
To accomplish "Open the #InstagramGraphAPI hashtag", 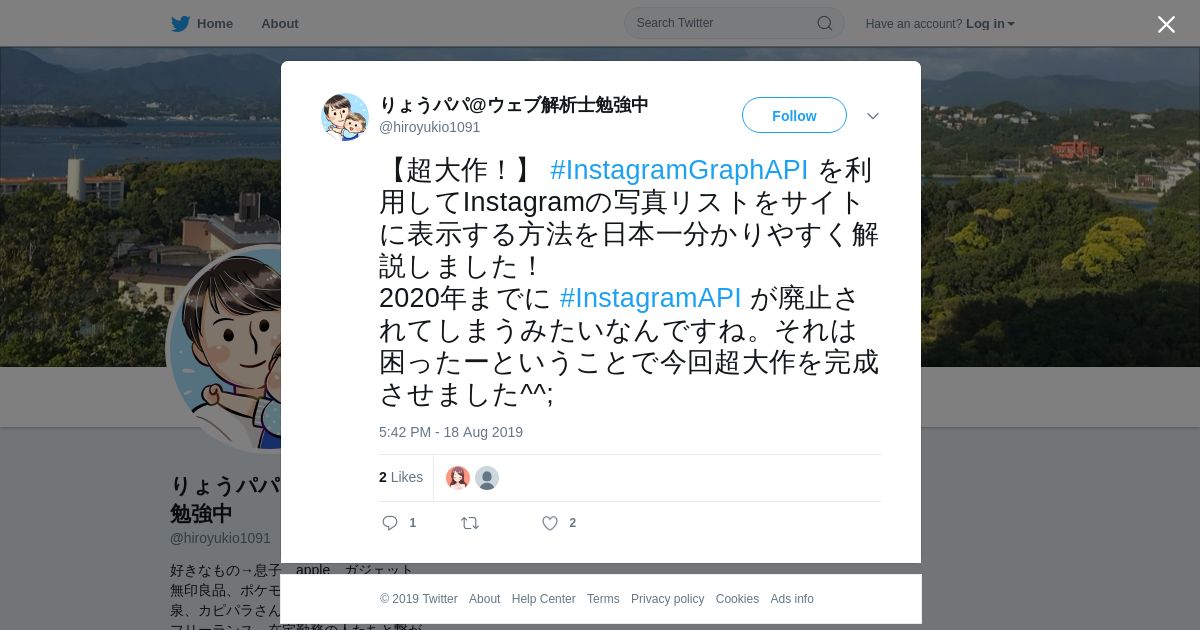I will [x=679, y=170].
